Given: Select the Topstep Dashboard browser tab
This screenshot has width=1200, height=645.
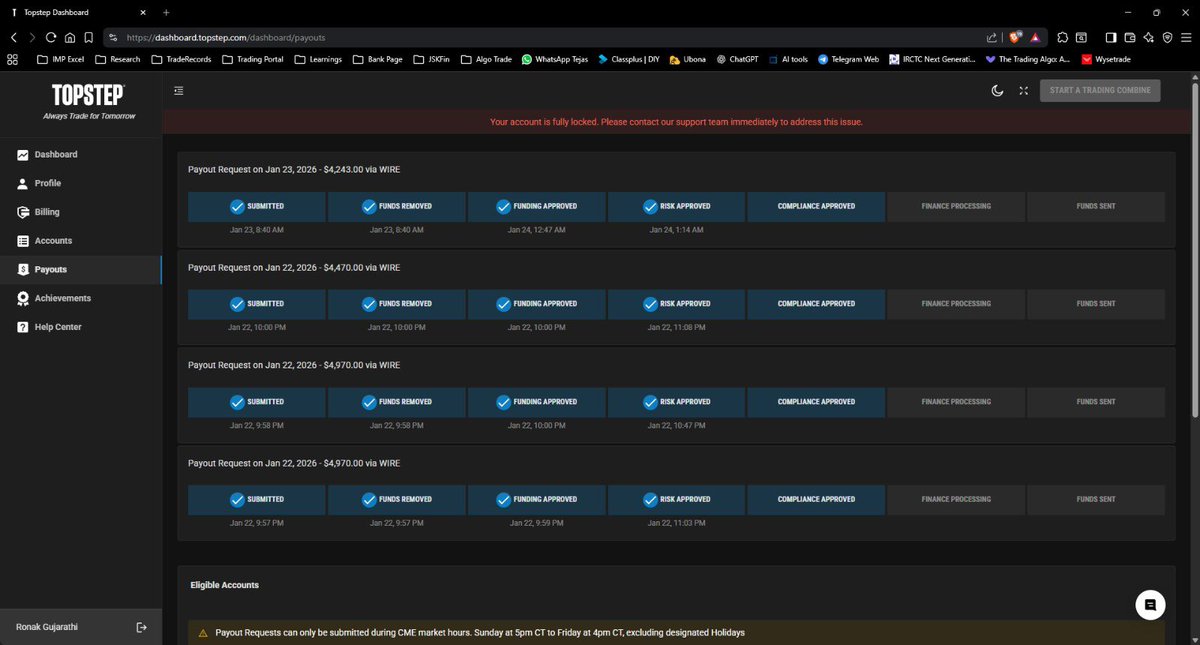Looking at the screenshot, I should (x=79, y=12).
